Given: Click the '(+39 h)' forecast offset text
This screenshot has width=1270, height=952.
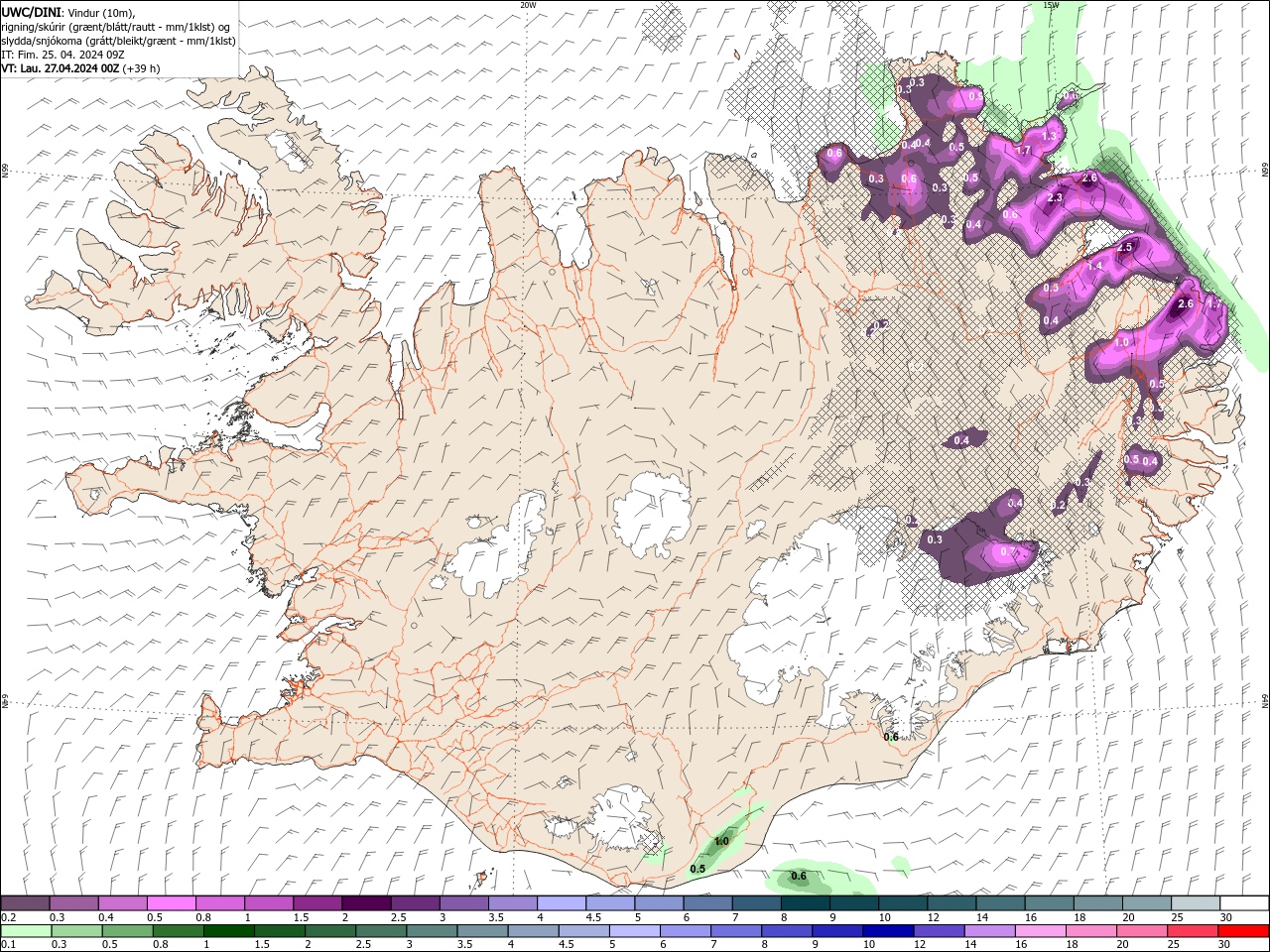Looking at the screenshot, I should [142, 68].
